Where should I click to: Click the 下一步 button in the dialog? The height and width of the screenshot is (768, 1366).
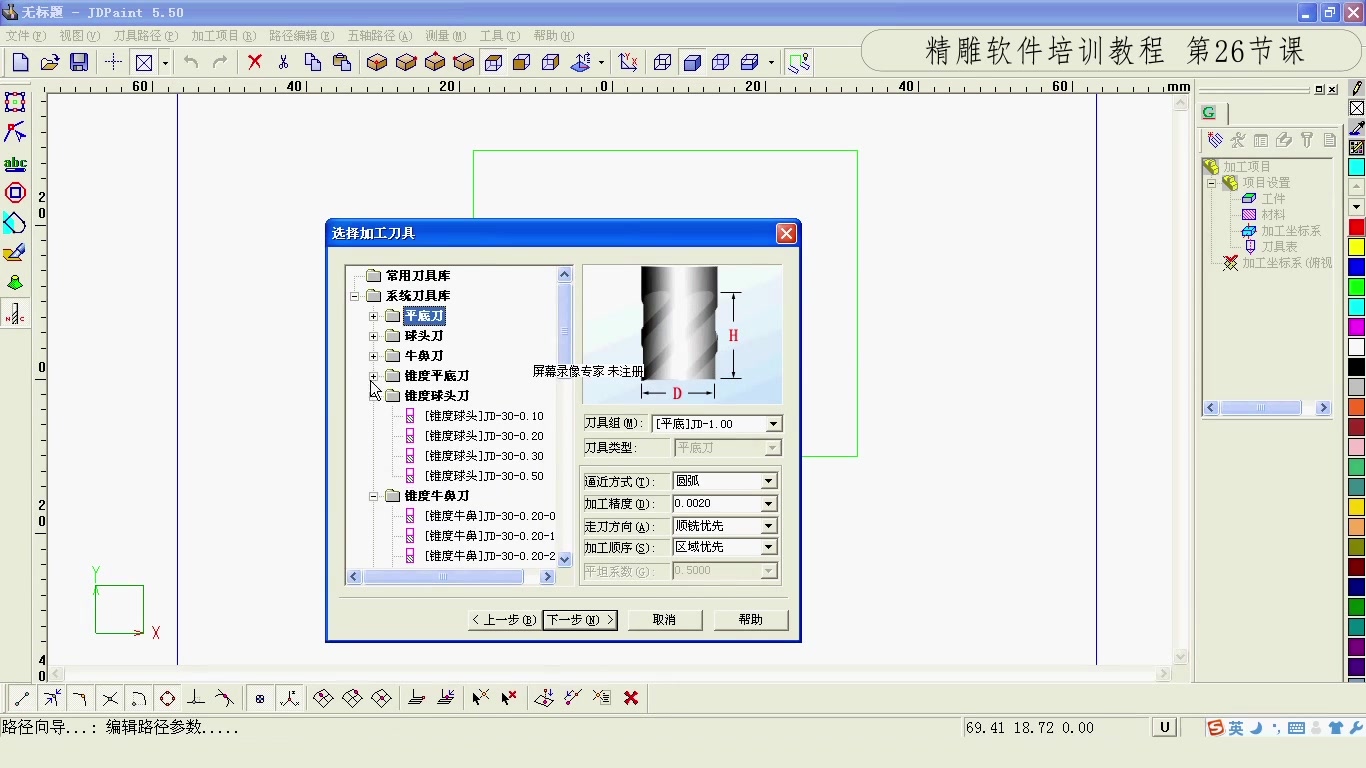[579, 619]
